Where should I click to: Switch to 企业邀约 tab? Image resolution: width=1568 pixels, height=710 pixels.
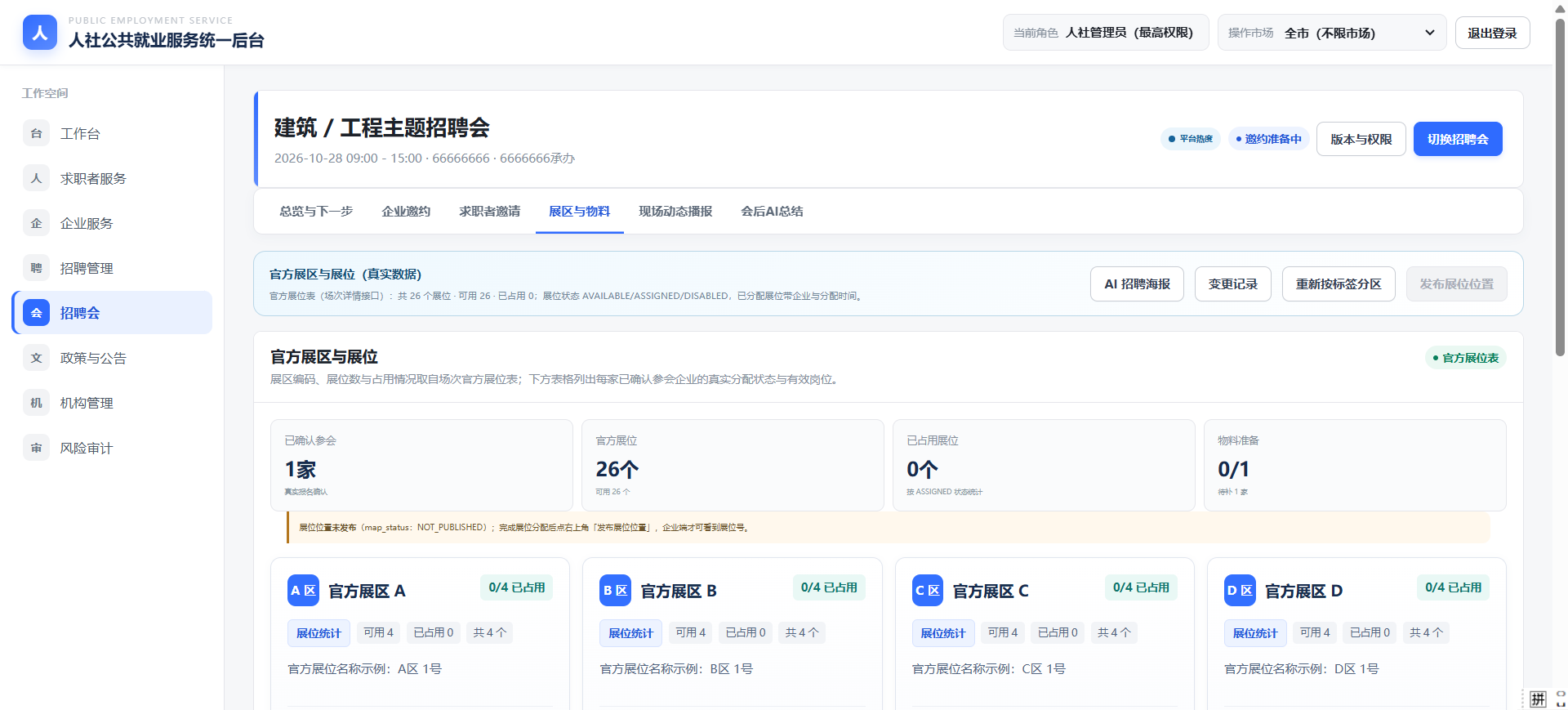[406, 212]
